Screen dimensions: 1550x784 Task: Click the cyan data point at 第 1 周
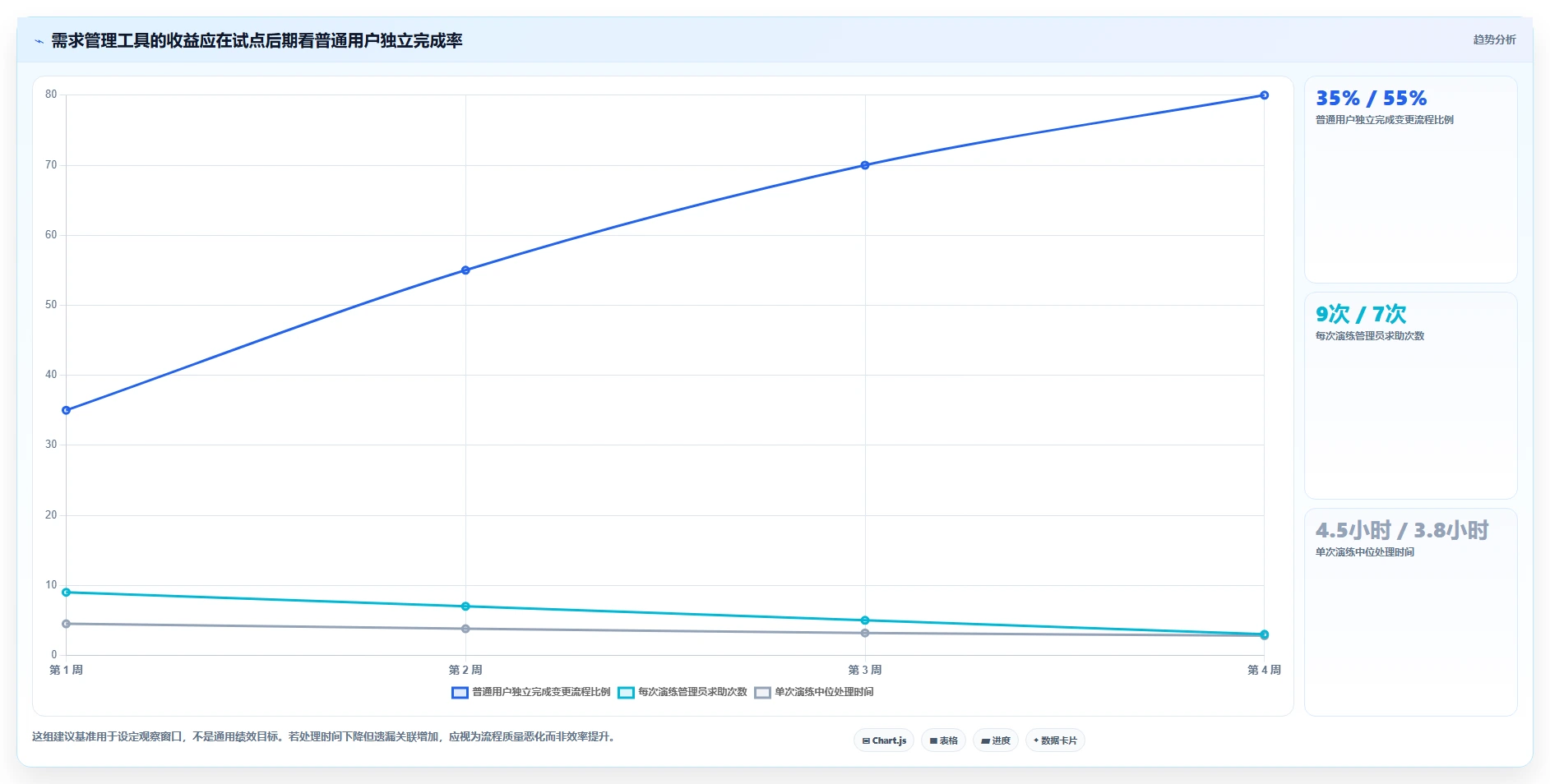click(67, 593)
